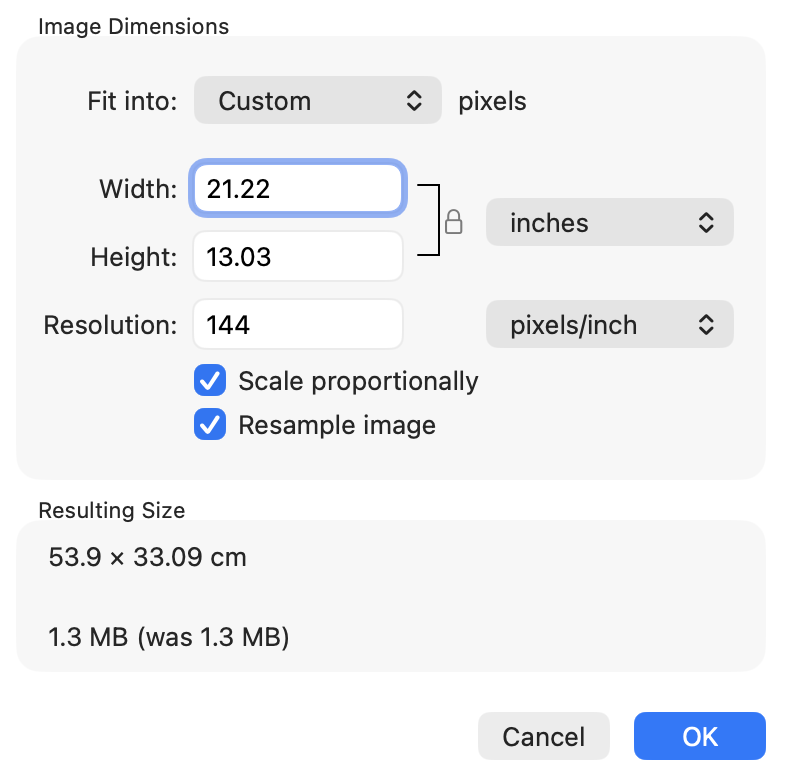Toggle via the Scale proportionally label text
This screenshot has height=774, width=788.
358,381
